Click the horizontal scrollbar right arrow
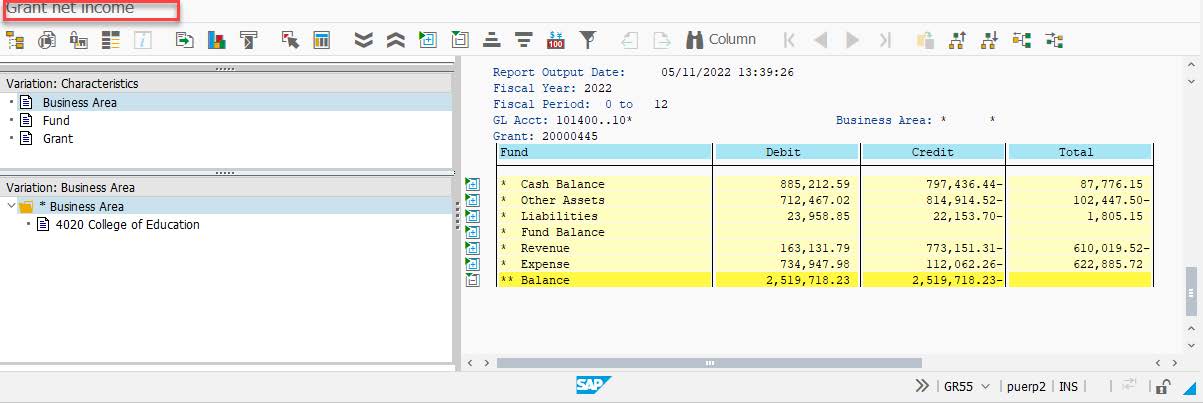Image resolution: width=1203 pixels, height=403 pixels. pyautogui.click(x=1173, y=363)
